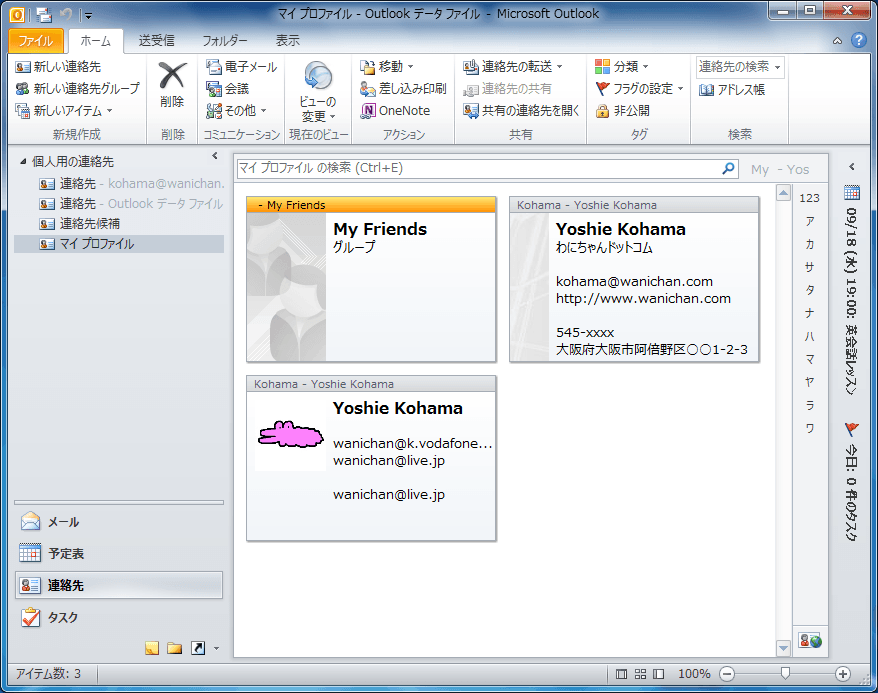Open the ファイル tab

tap(35, 41)
